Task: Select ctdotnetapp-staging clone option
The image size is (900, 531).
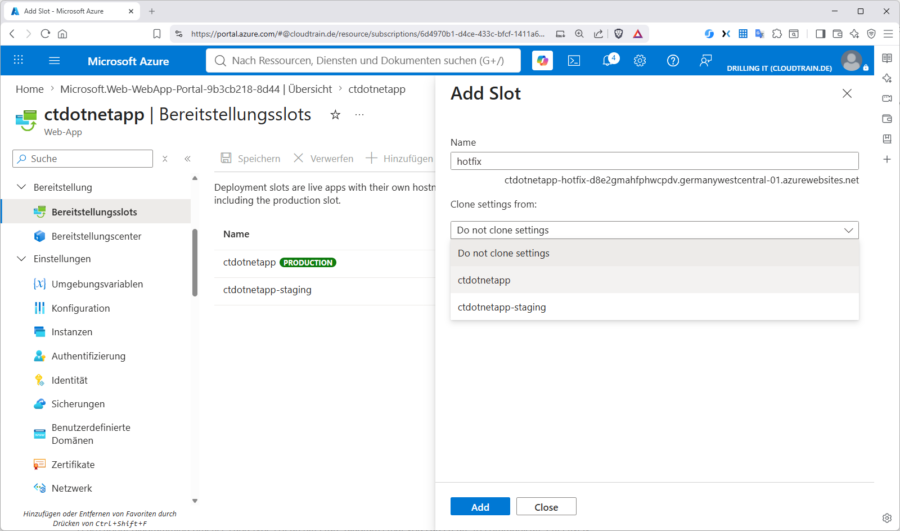Action: point(654,307)
